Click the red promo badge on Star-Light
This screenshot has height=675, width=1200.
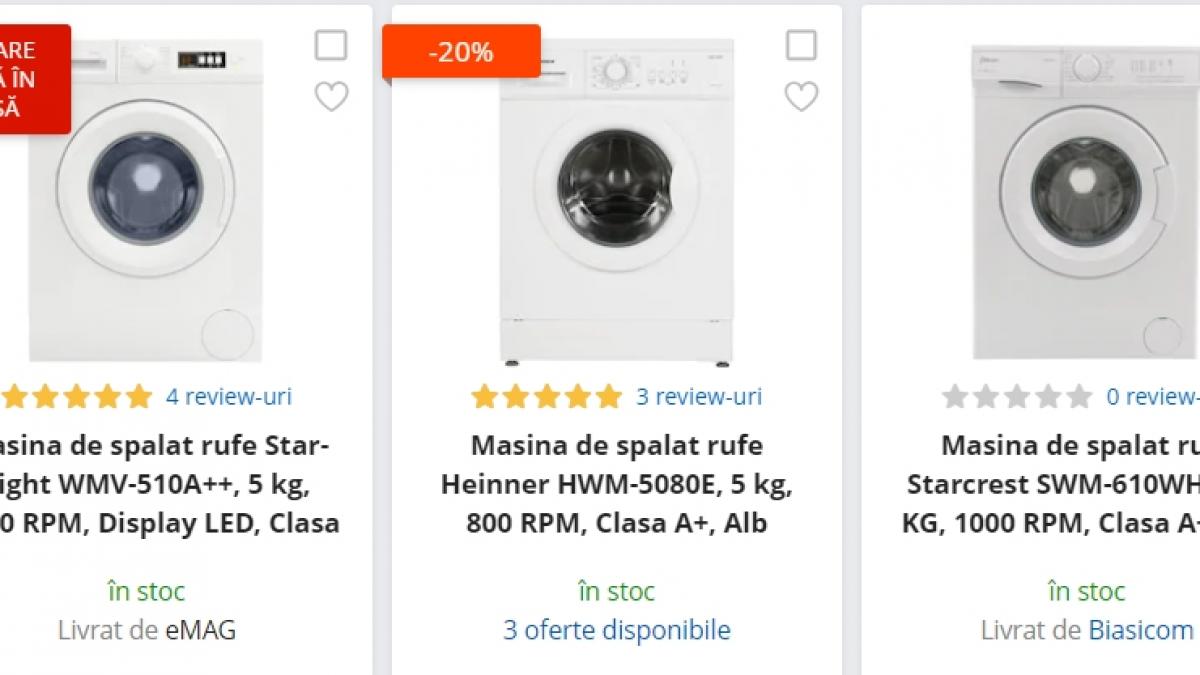coord(30,78)
